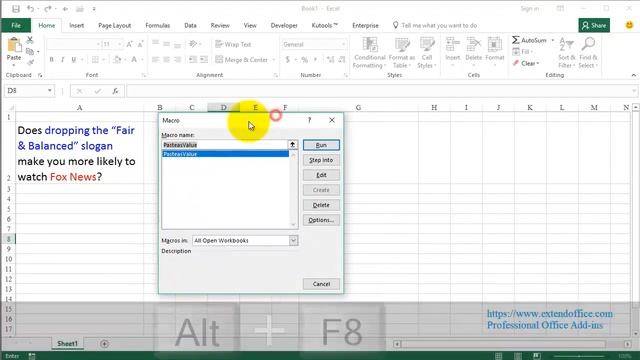
Task: Click AutoSum sigma button
Action: pyautogui.click(x=529, y=40)
